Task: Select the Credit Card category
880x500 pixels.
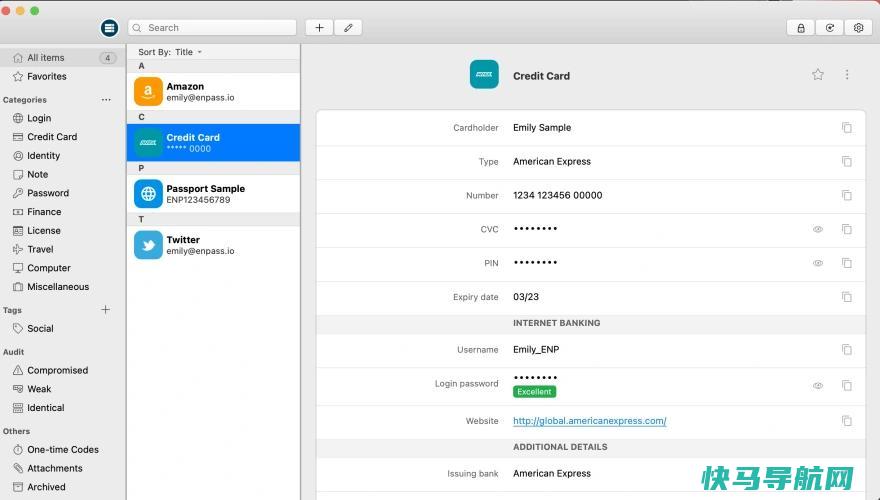Action: (x=62, y=137)
